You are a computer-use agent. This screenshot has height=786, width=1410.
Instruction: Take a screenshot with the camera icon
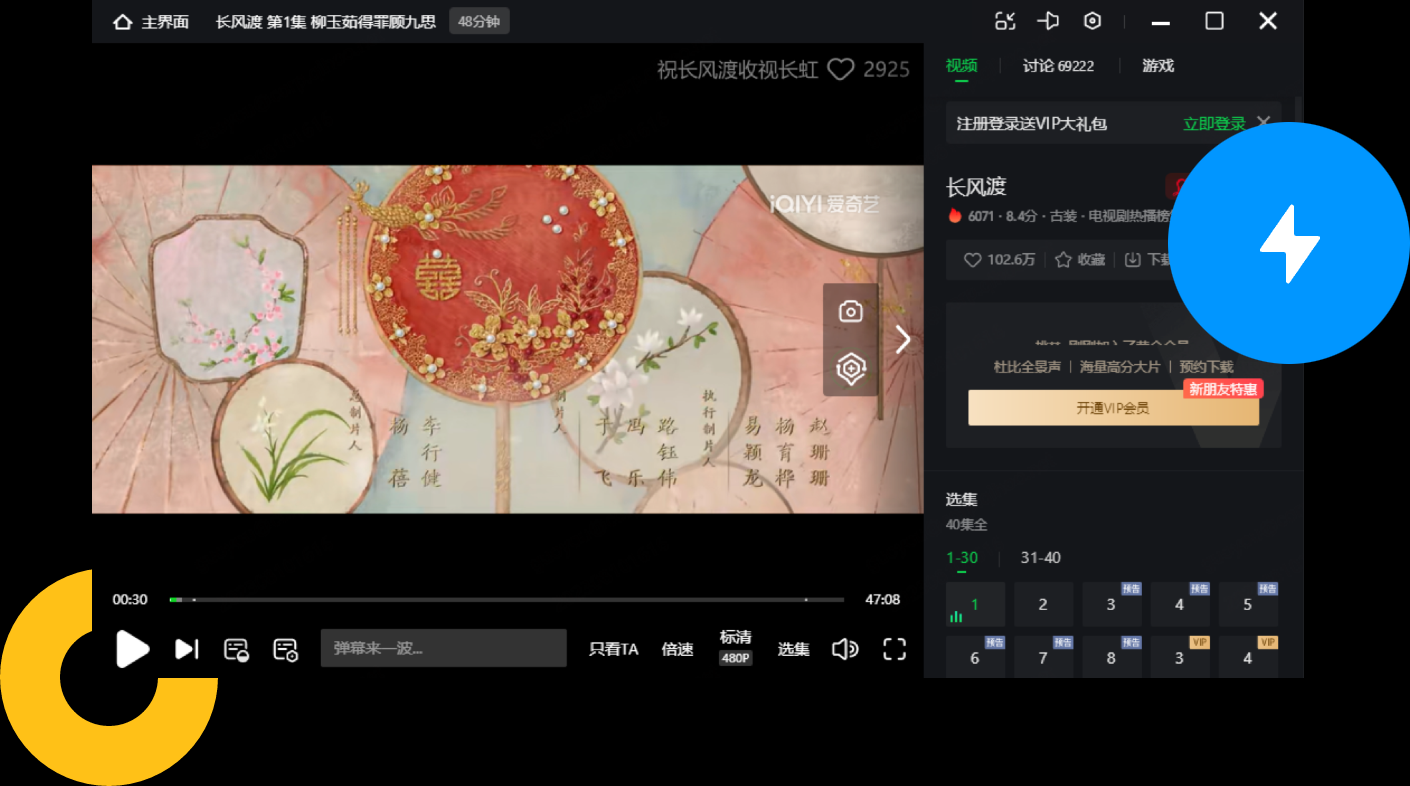coord(849,312)
